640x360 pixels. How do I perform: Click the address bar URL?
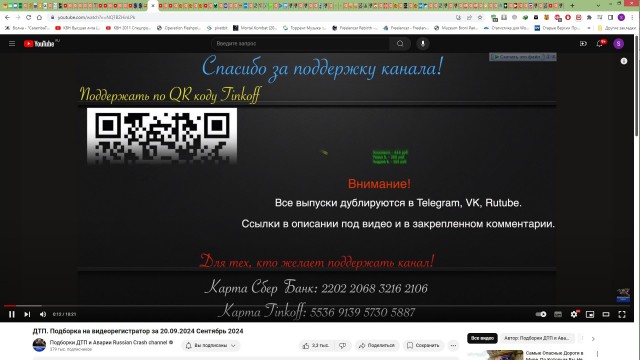[x=96, y=18]
